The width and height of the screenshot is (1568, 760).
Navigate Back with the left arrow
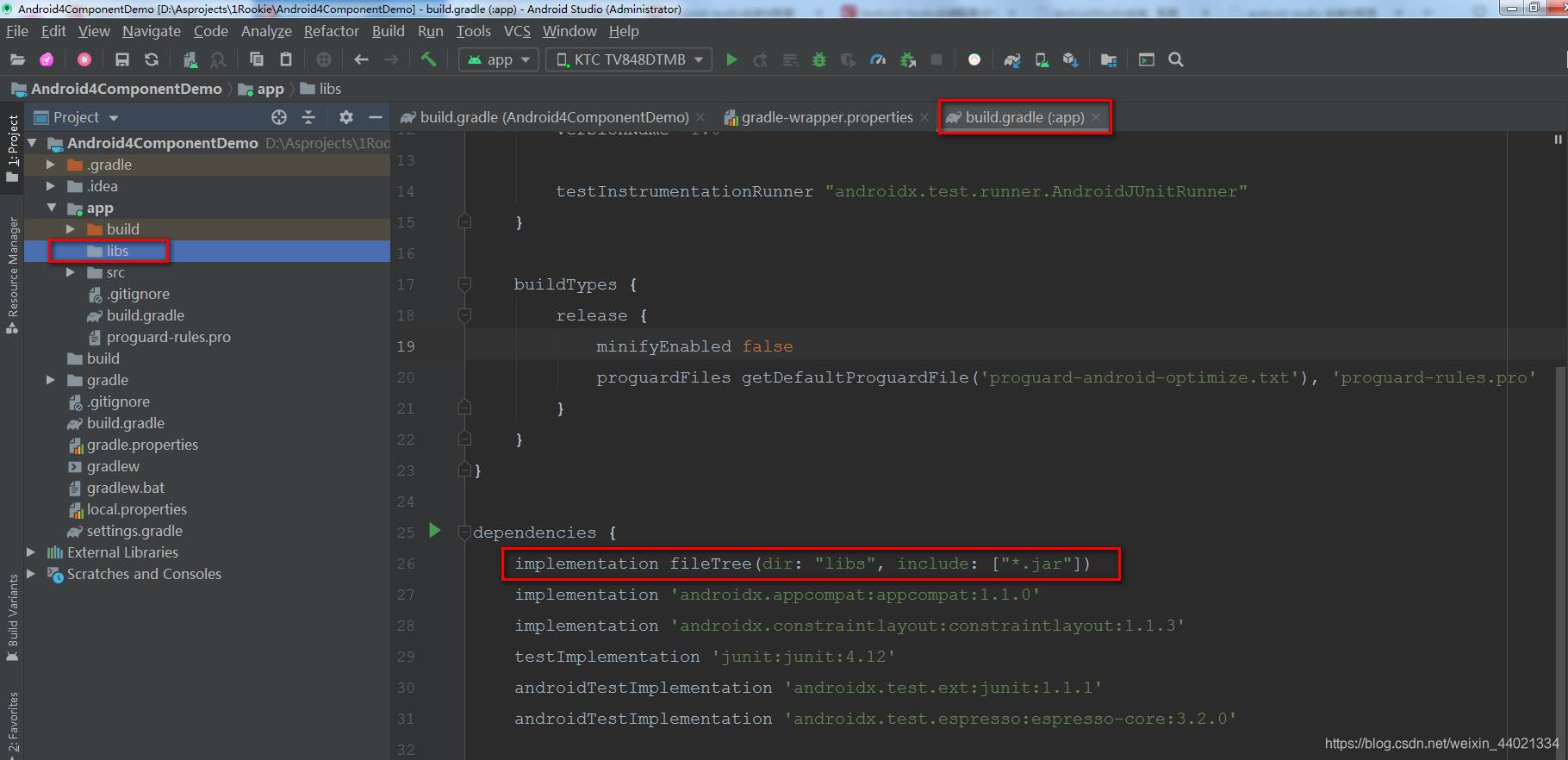pyautogui.click(x=361, y=59)
